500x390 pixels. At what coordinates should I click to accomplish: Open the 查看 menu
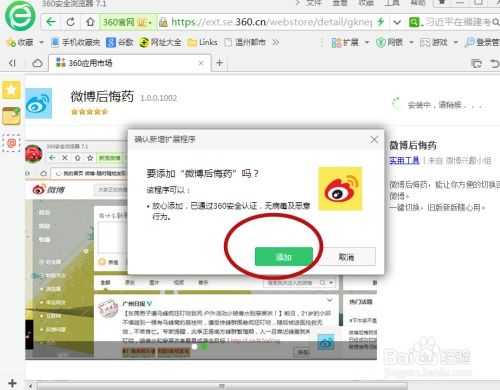click(x=340, y=3)
